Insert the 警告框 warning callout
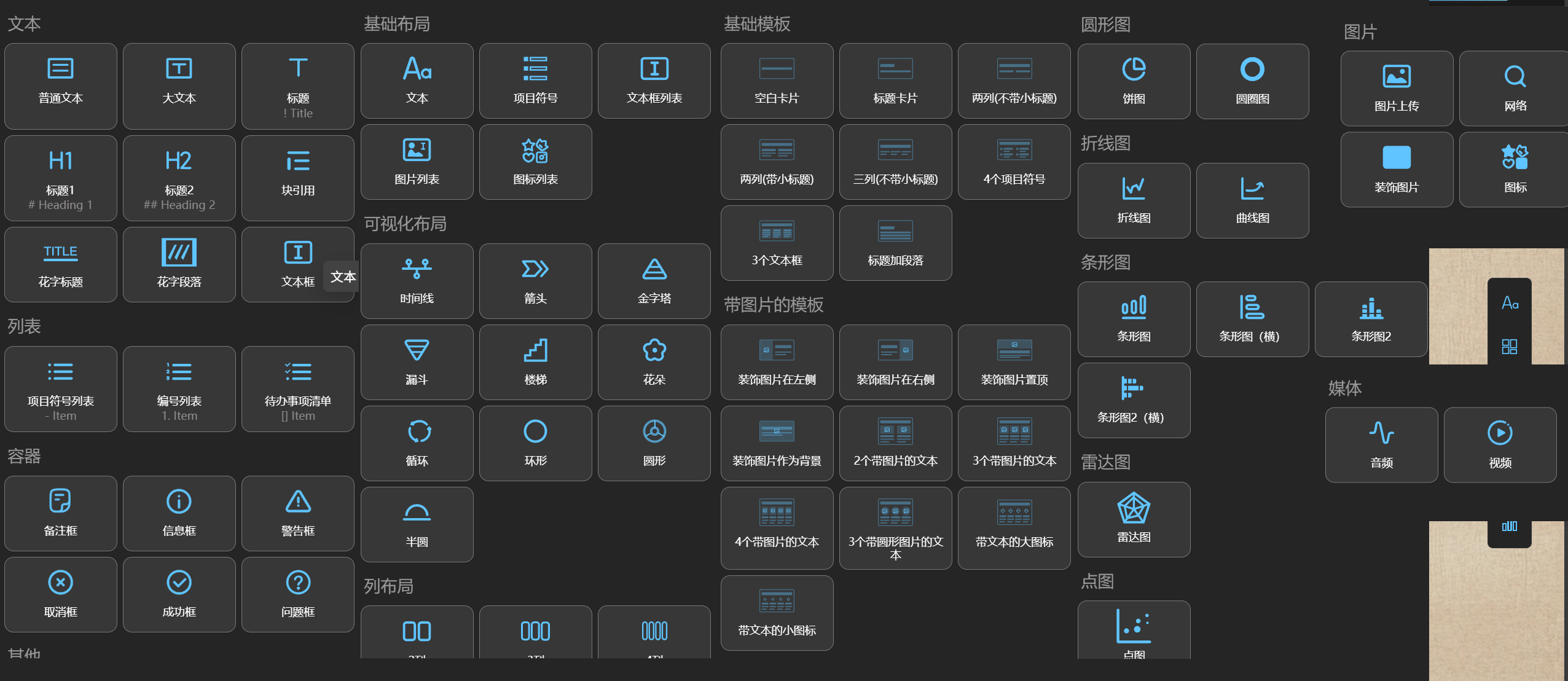 pos(297,513)
